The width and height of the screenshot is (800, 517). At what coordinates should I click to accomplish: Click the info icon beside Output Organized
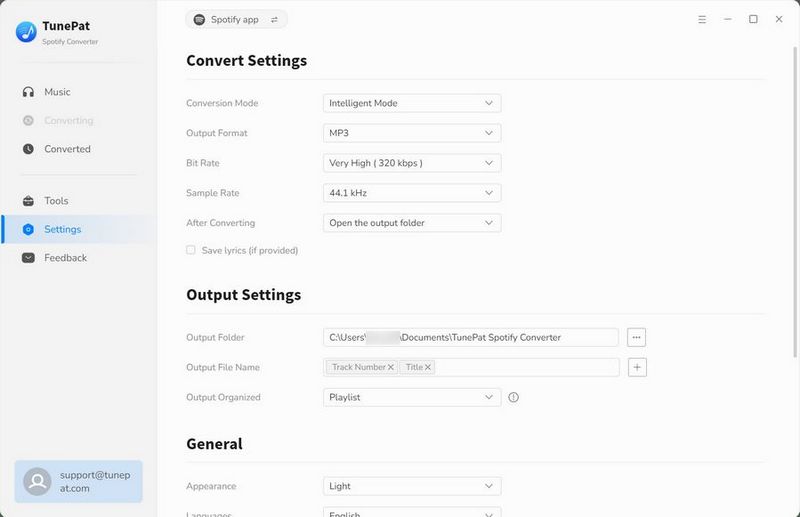click(x=514, y=397)
